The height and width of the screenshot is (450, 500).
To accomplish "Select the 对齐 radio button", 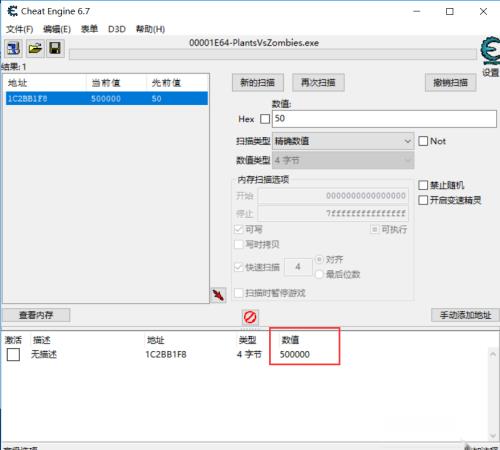I will 319,259.
